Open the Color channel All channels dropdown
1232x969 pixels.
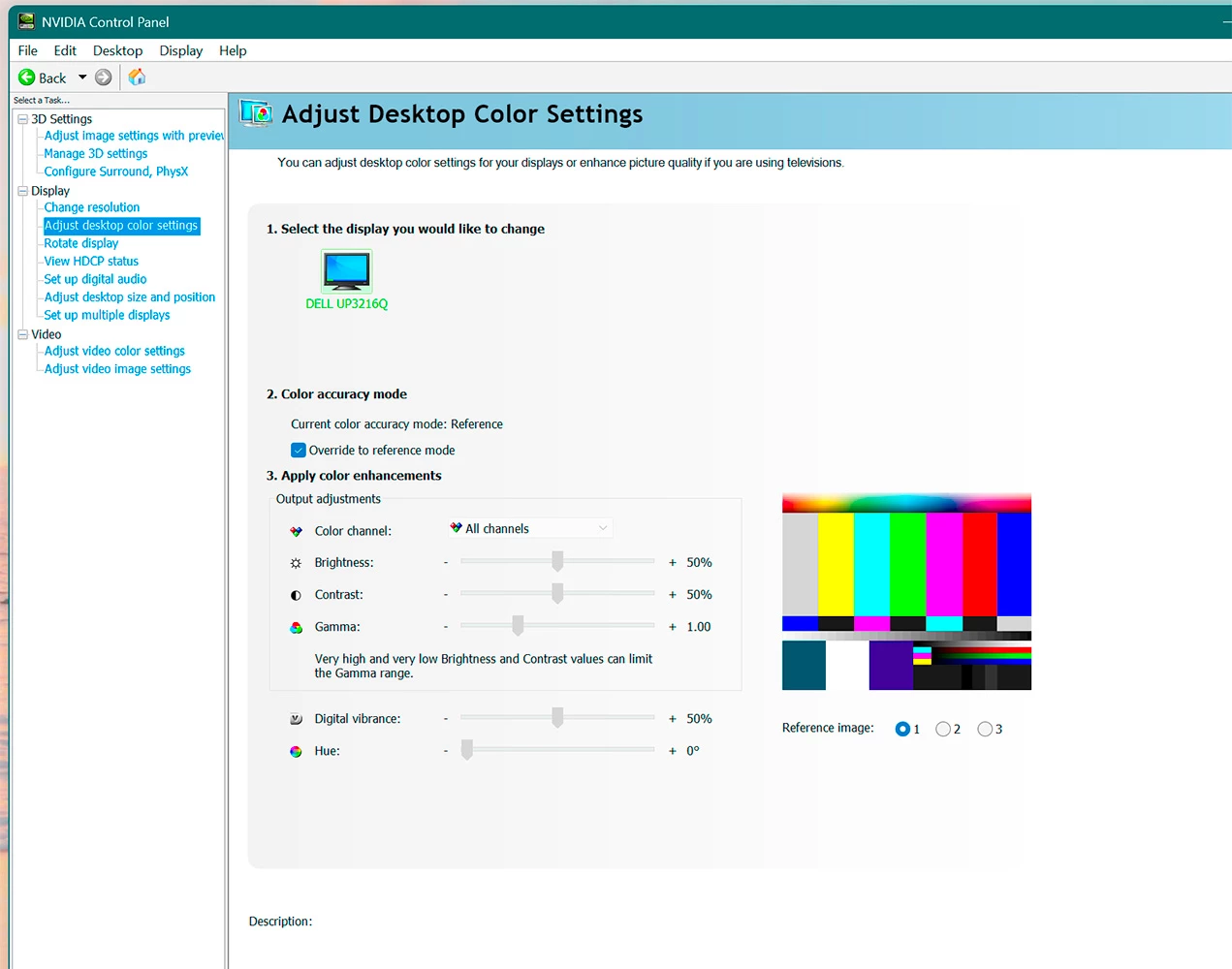click(x=529, y=528)
